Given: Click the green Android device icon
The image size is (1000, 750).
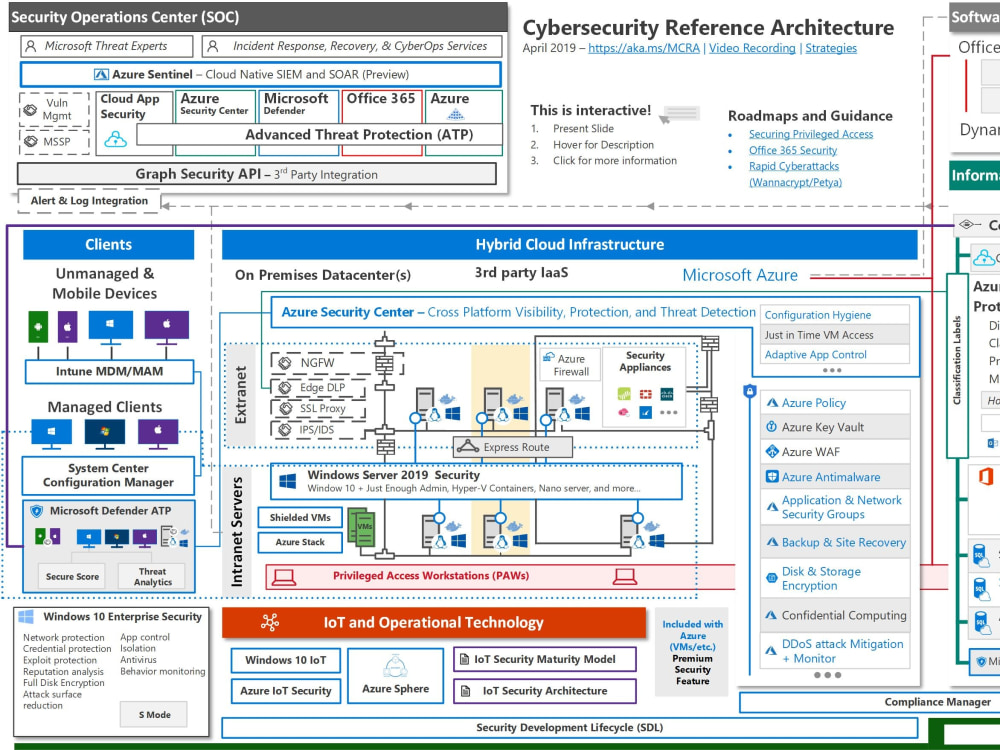Looking at the screenshot, I should (38, 327).
